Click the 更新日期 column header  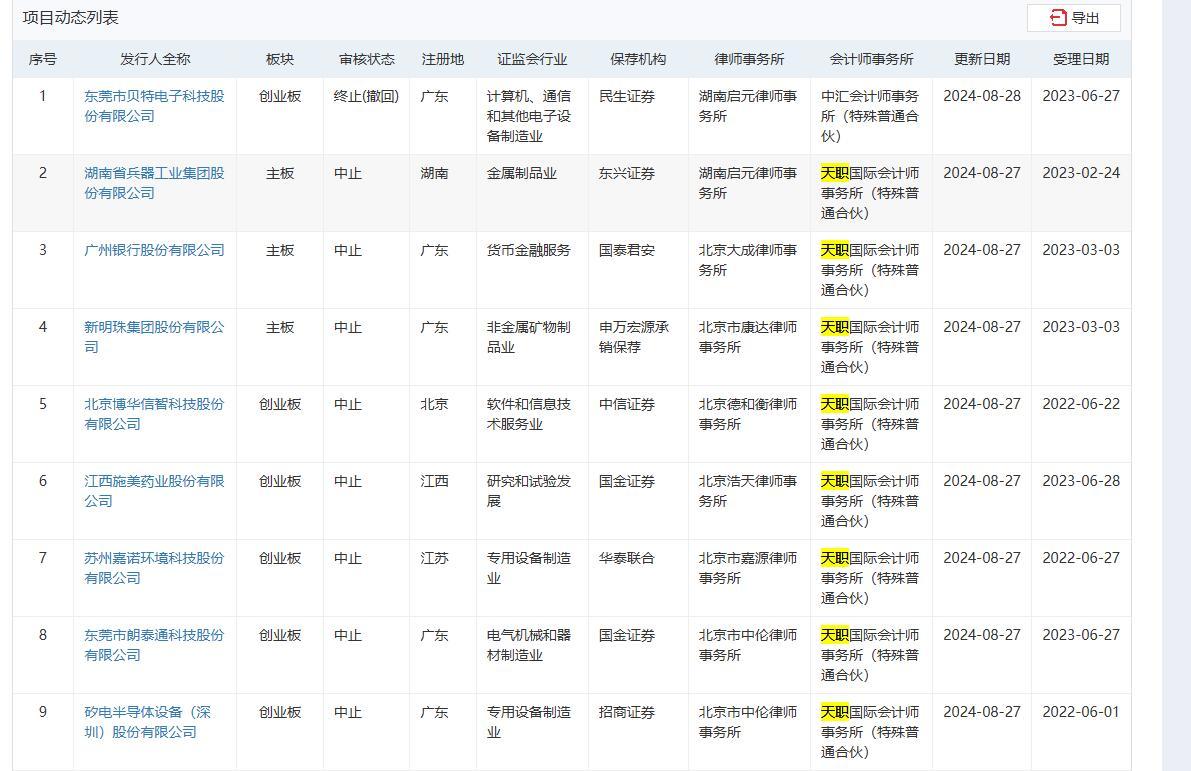click(x=982, y=59)
